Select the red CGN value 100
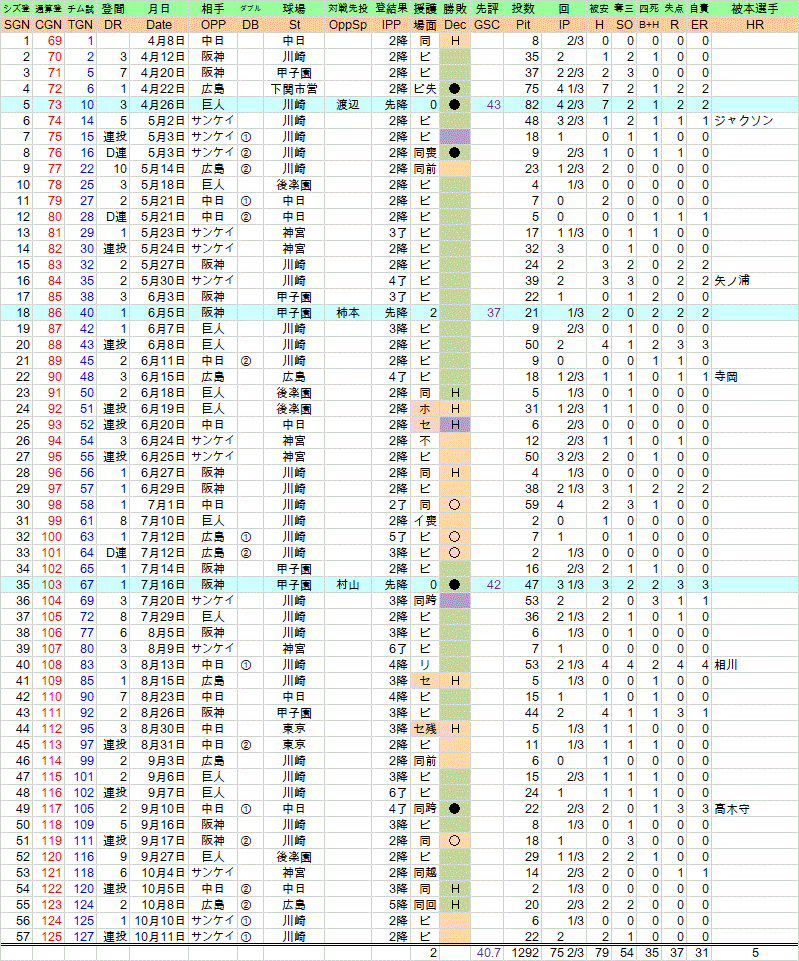799x961 pixels. coord(51,537)
